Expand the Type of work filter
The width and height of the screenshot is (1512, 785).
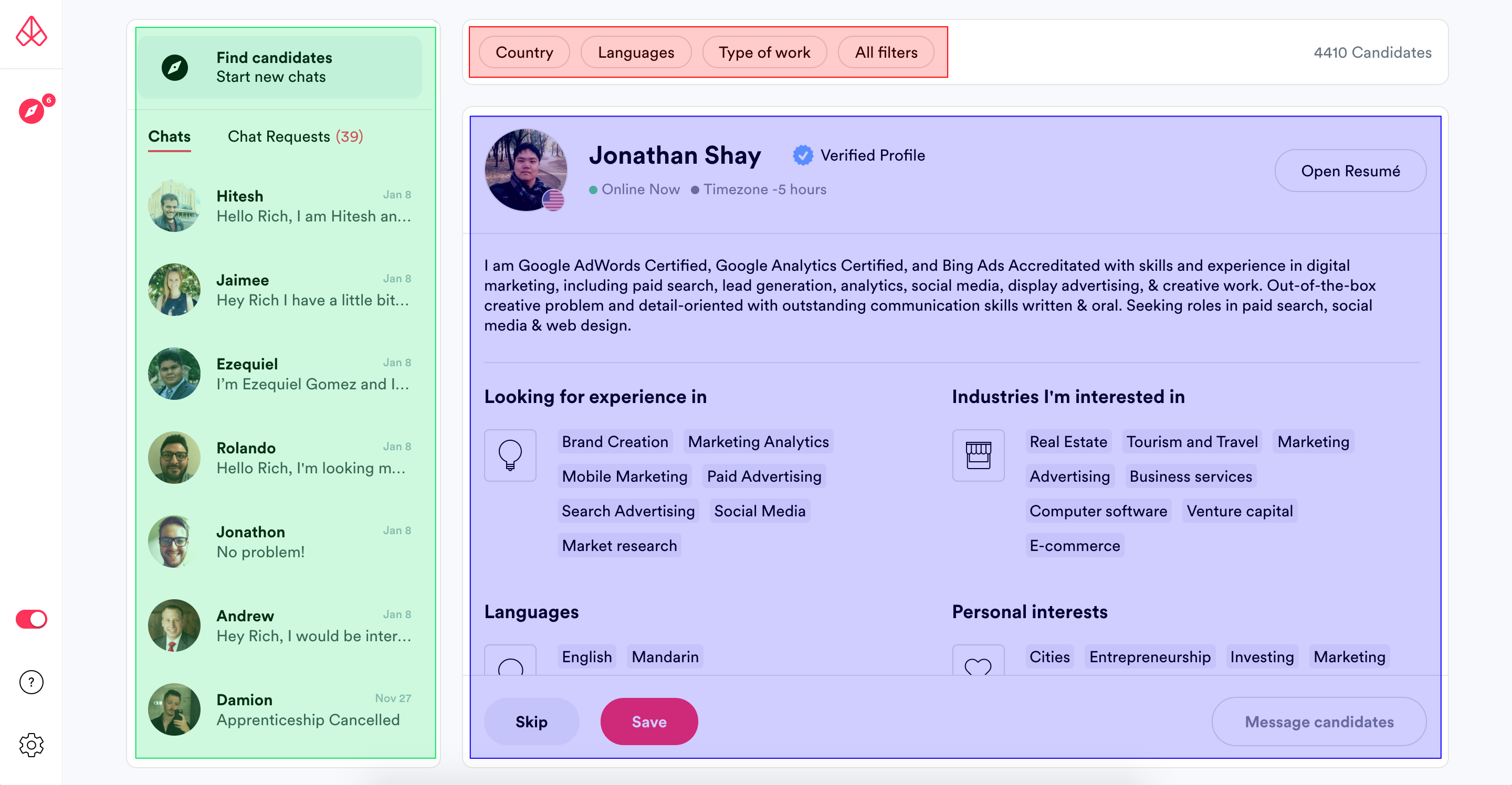pyautogui.click(x=764, y=52)
